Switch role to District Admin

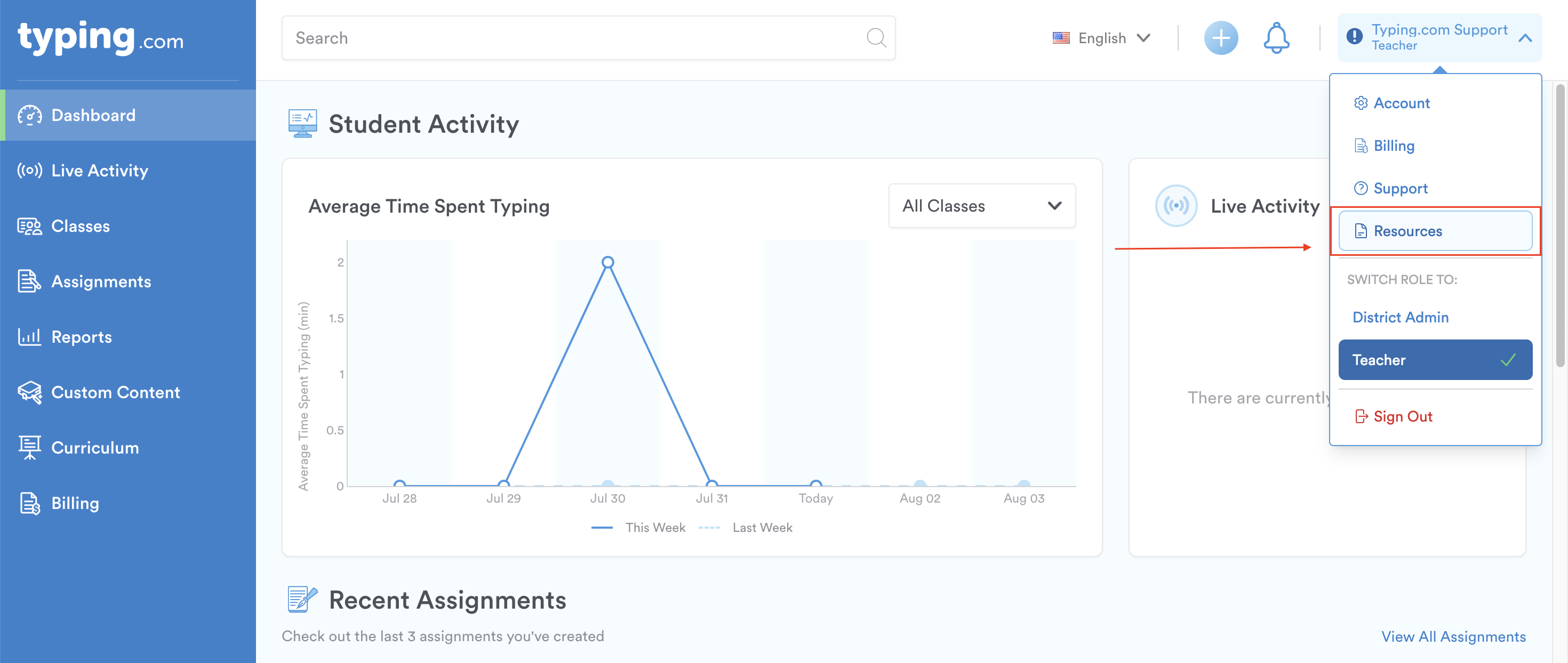(1400, 318)
